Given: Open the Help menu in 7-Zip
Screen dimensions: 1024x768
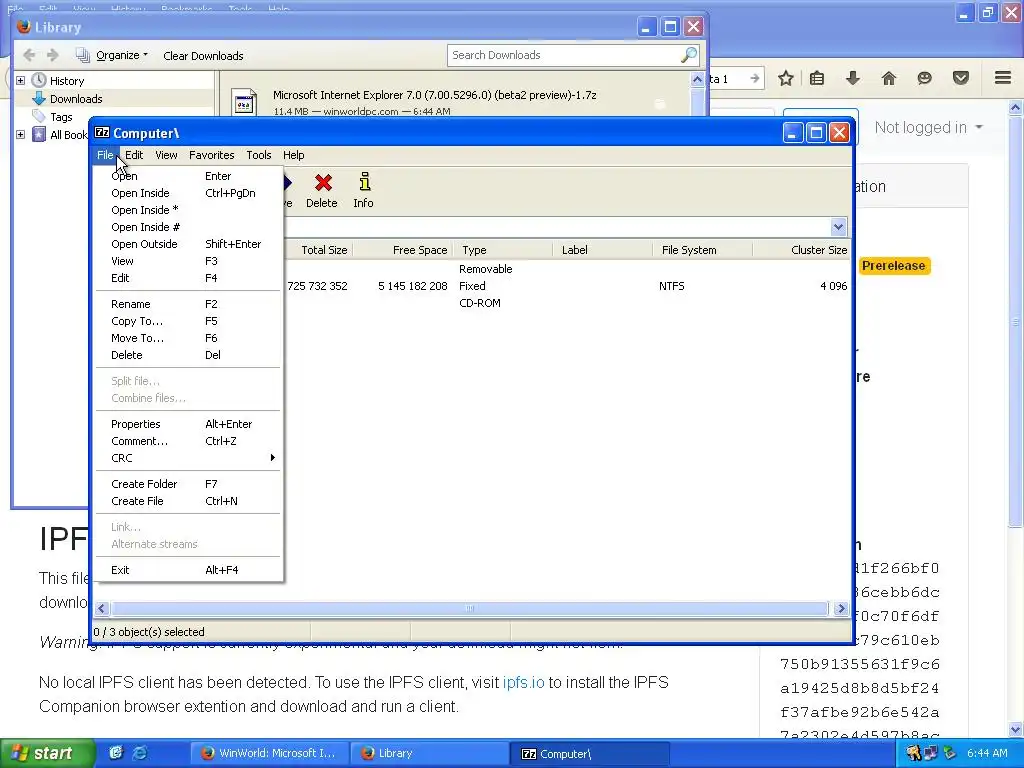Looking at the screenshot, I should pyautogui.click(x=293, y=155).
